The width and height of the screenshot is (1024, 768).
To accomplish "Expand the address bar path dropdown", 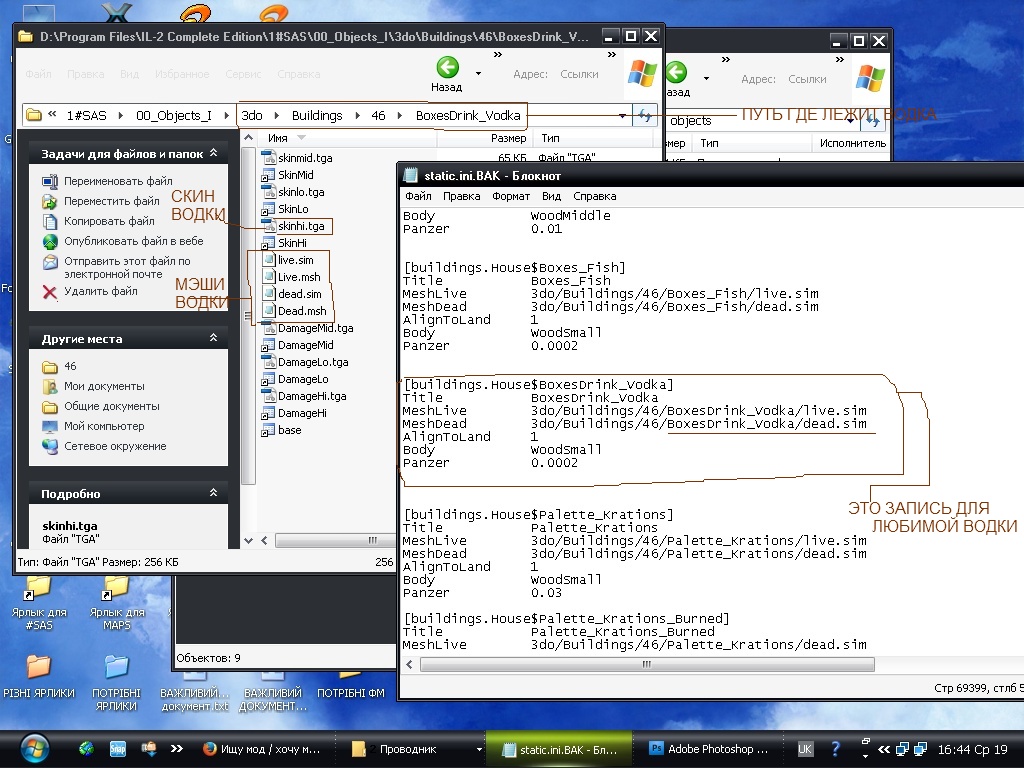I will pos(622,116).
